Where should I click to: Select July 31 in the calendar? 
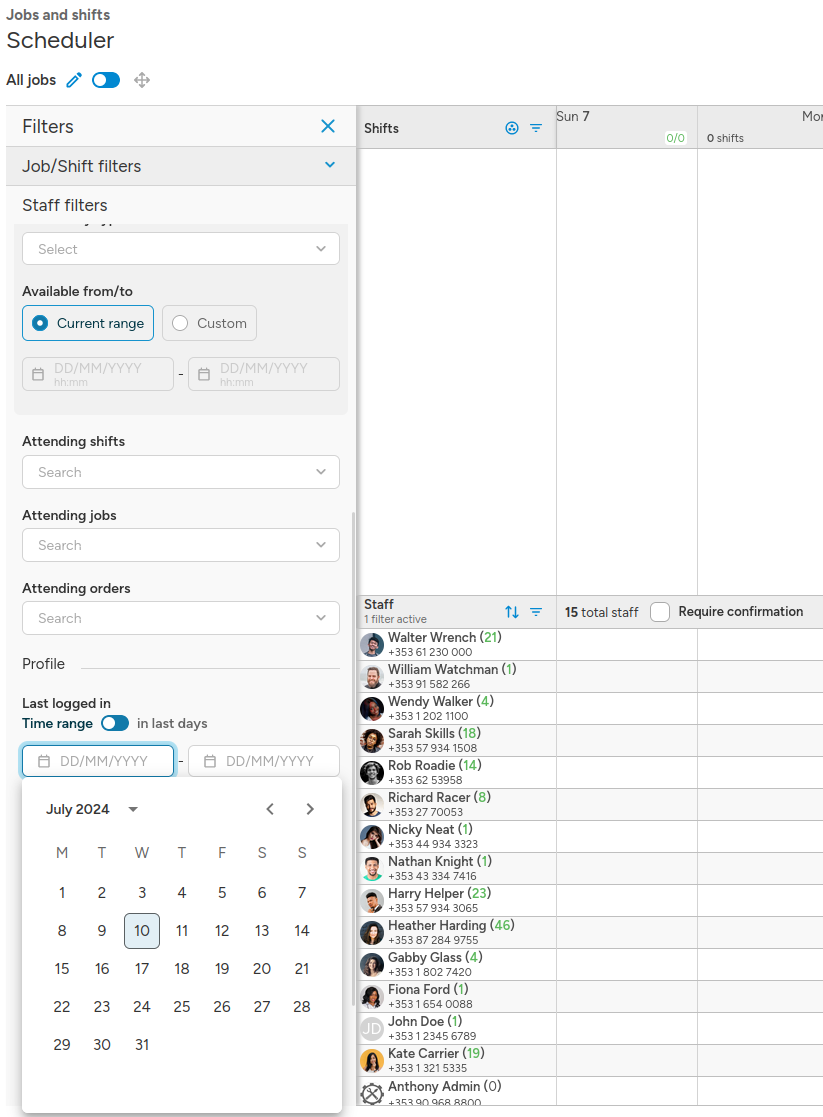pos(142,1044)
